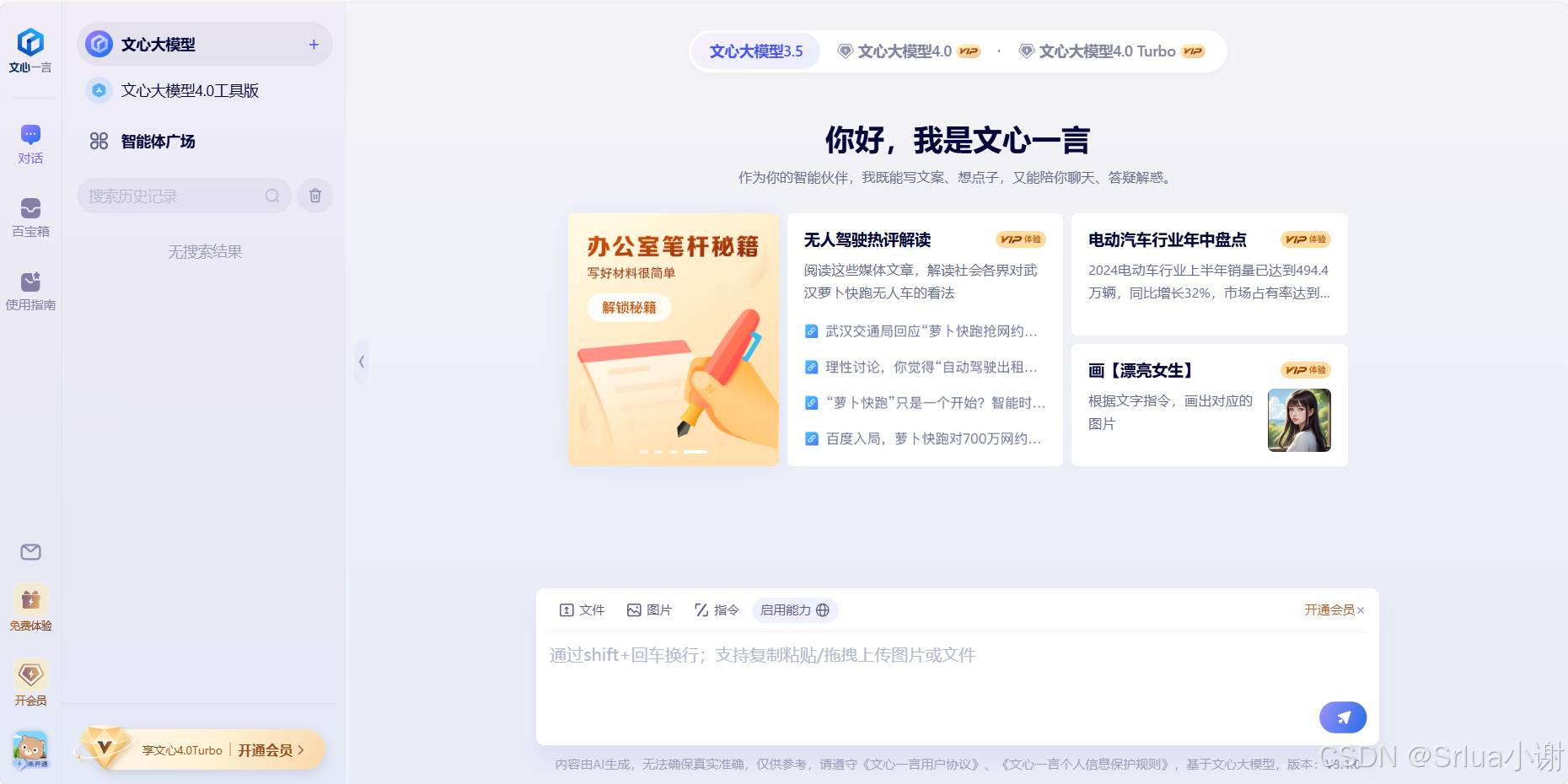
Task: Click the girl portrait thumbnail
Action: coord(1299,420)
